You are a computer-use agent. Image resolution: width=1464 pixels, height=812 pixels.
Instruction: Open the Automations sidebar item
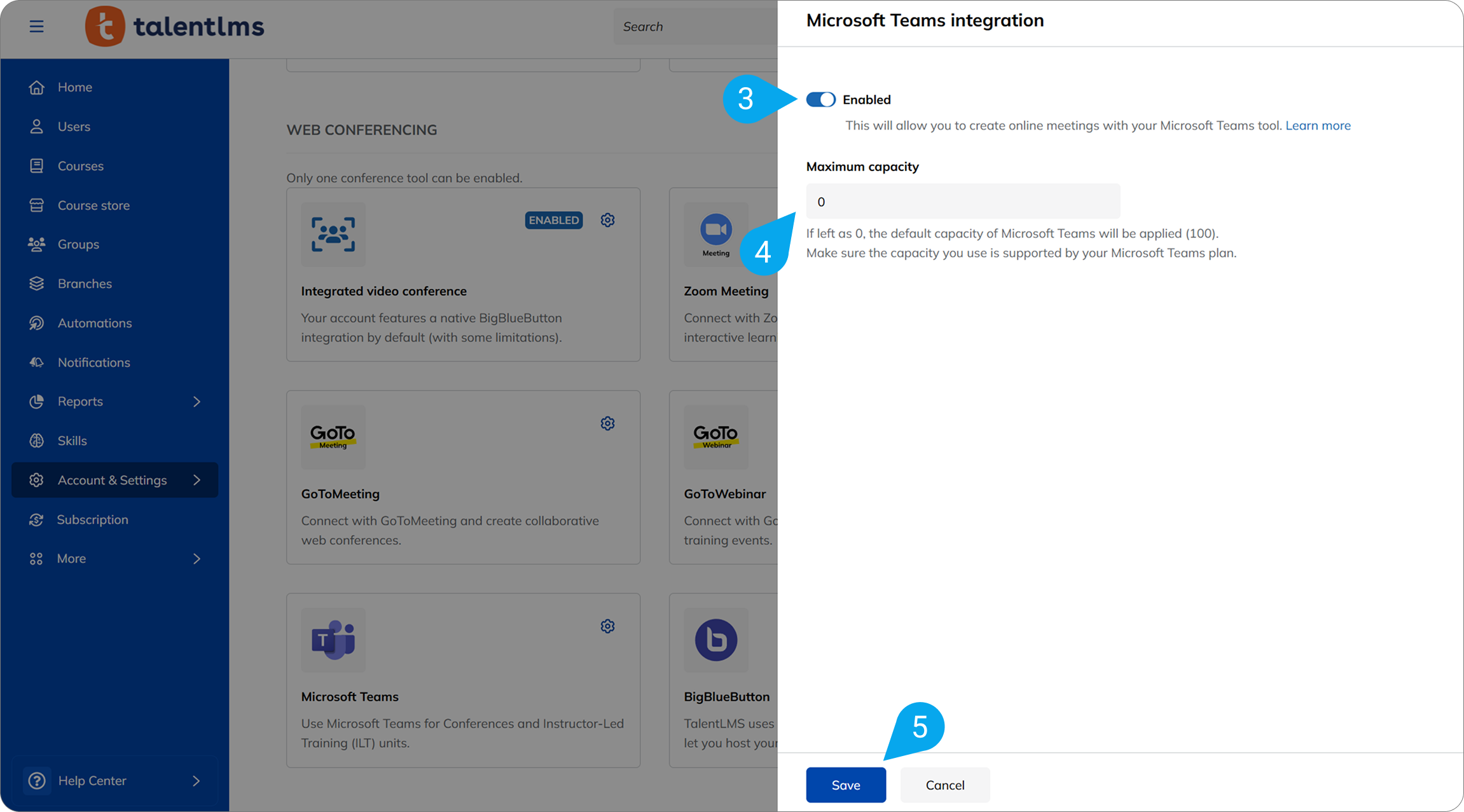95,323
